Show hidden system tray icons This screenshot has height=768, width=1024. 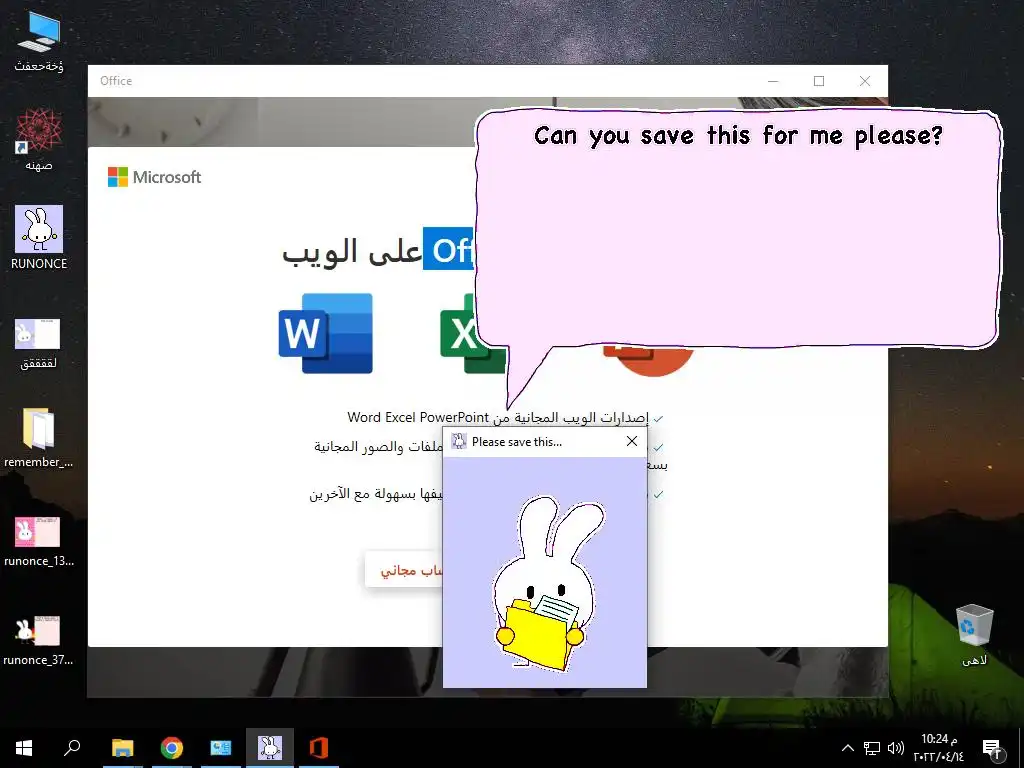tap(848, 748)
